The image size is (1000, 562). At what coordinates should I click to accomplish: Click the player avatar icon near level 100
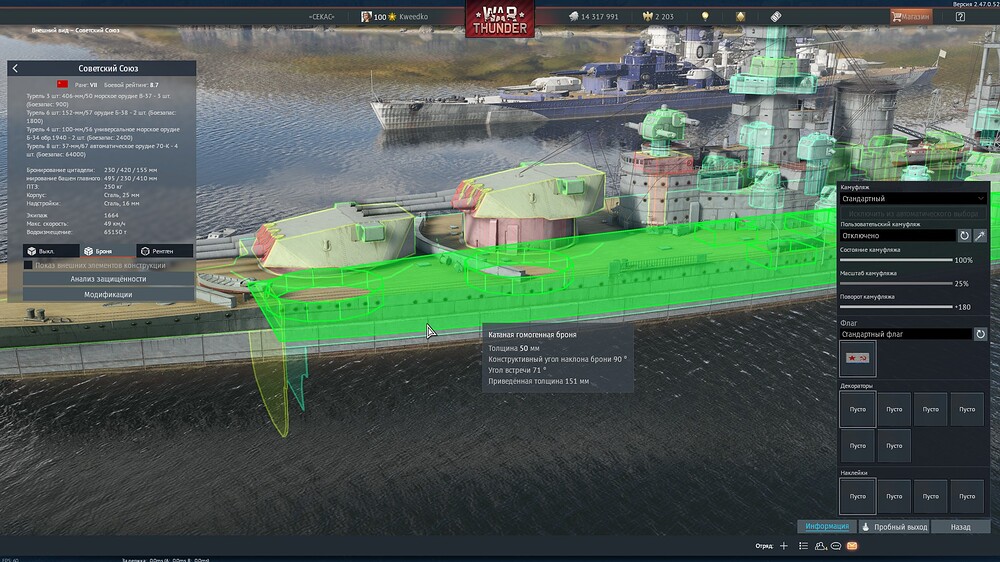[x=366, y=17]
